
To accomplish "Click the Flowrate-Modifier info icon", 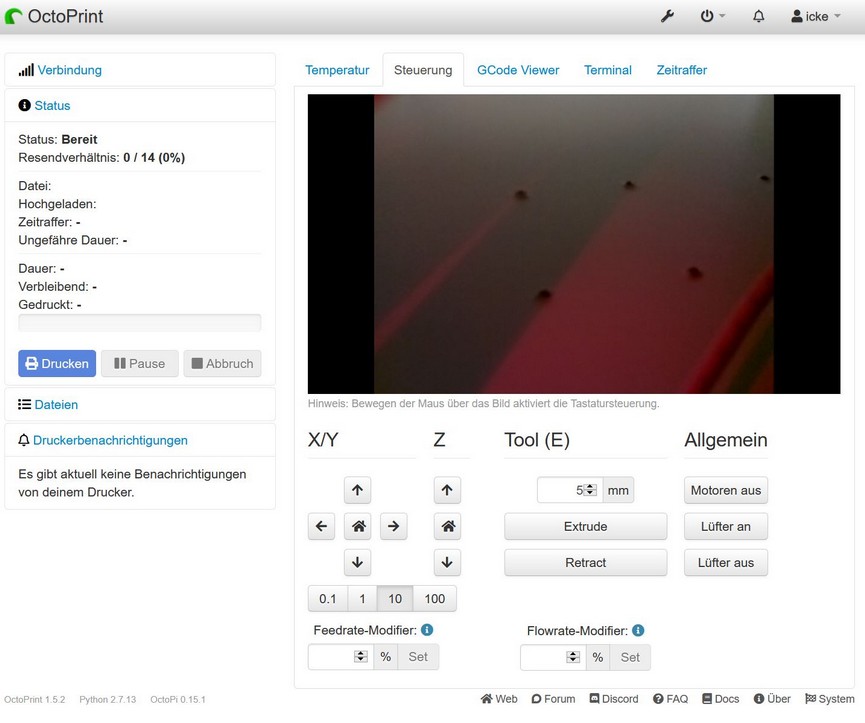I will (638, 630).
